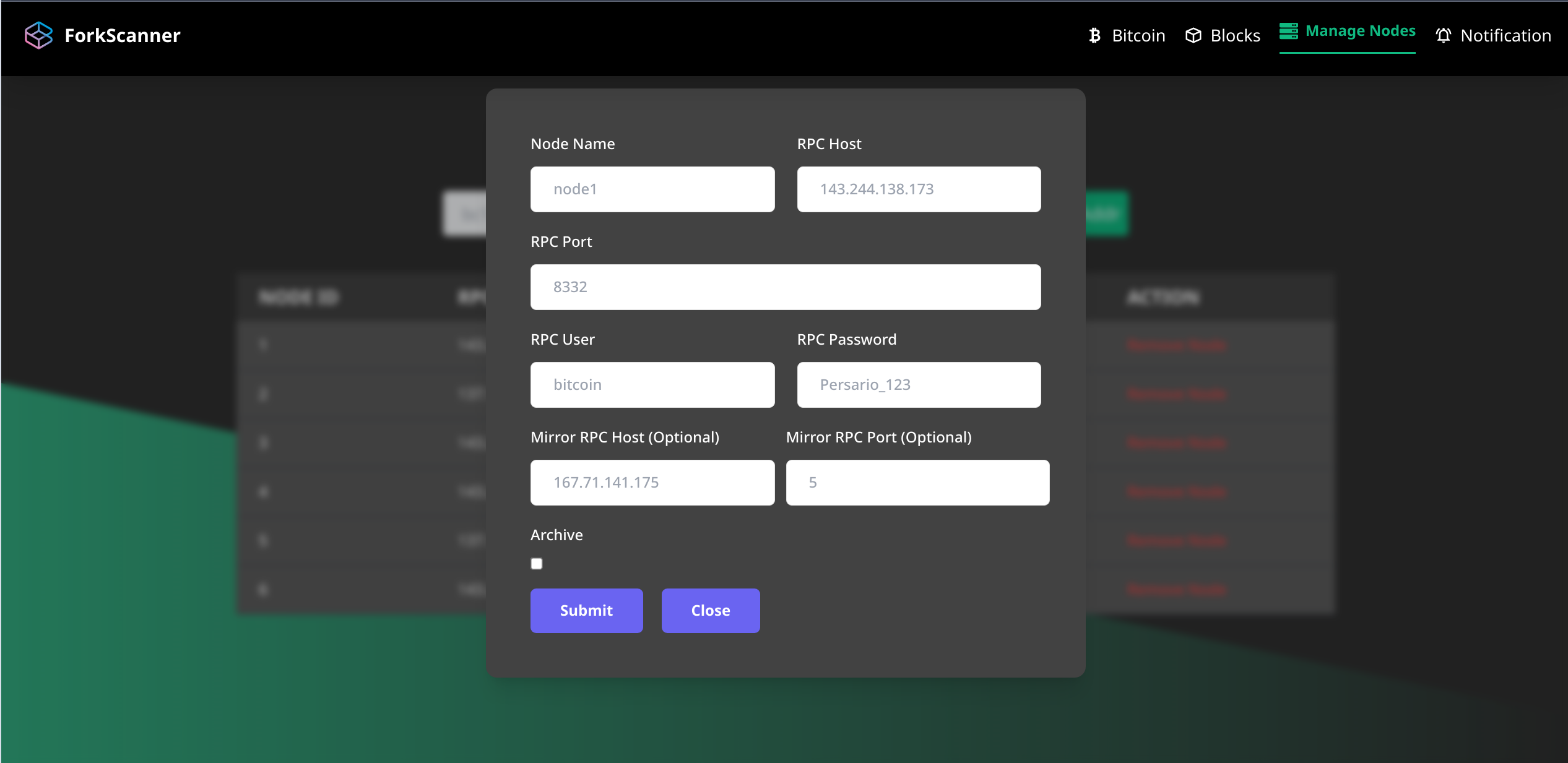Focus the Mirror RPC Port field
Screen dimensions: 1568x763
click(917, 483)
